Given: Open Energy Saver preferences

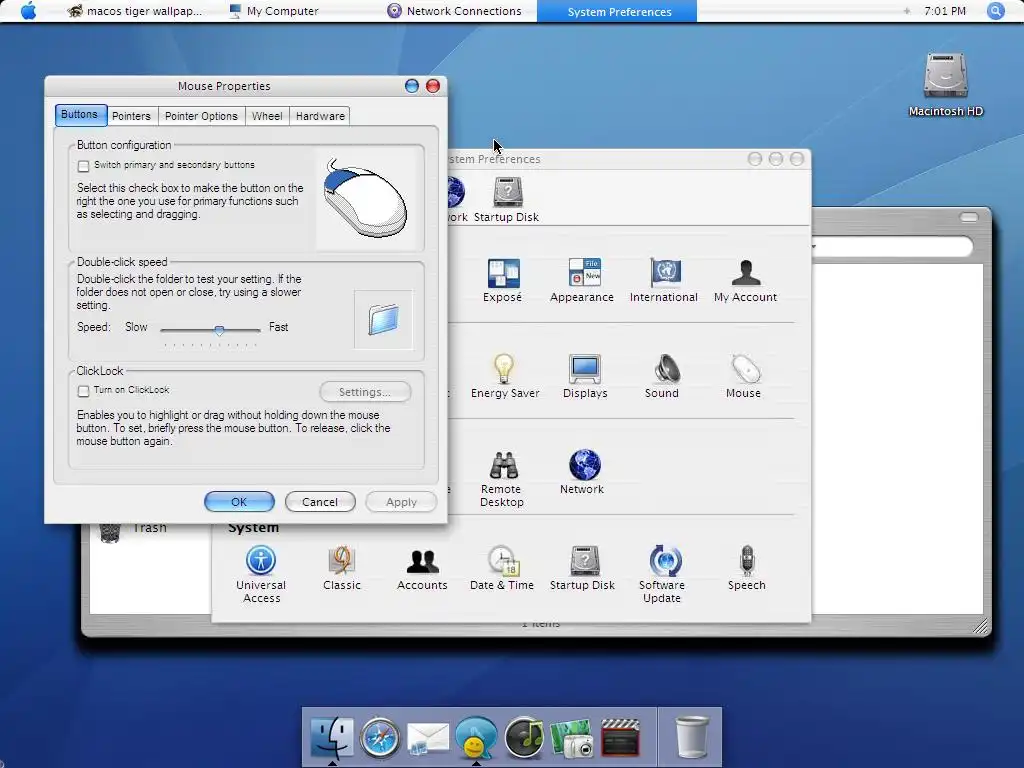Looking at the screenshot, I should tap(505, 376).
